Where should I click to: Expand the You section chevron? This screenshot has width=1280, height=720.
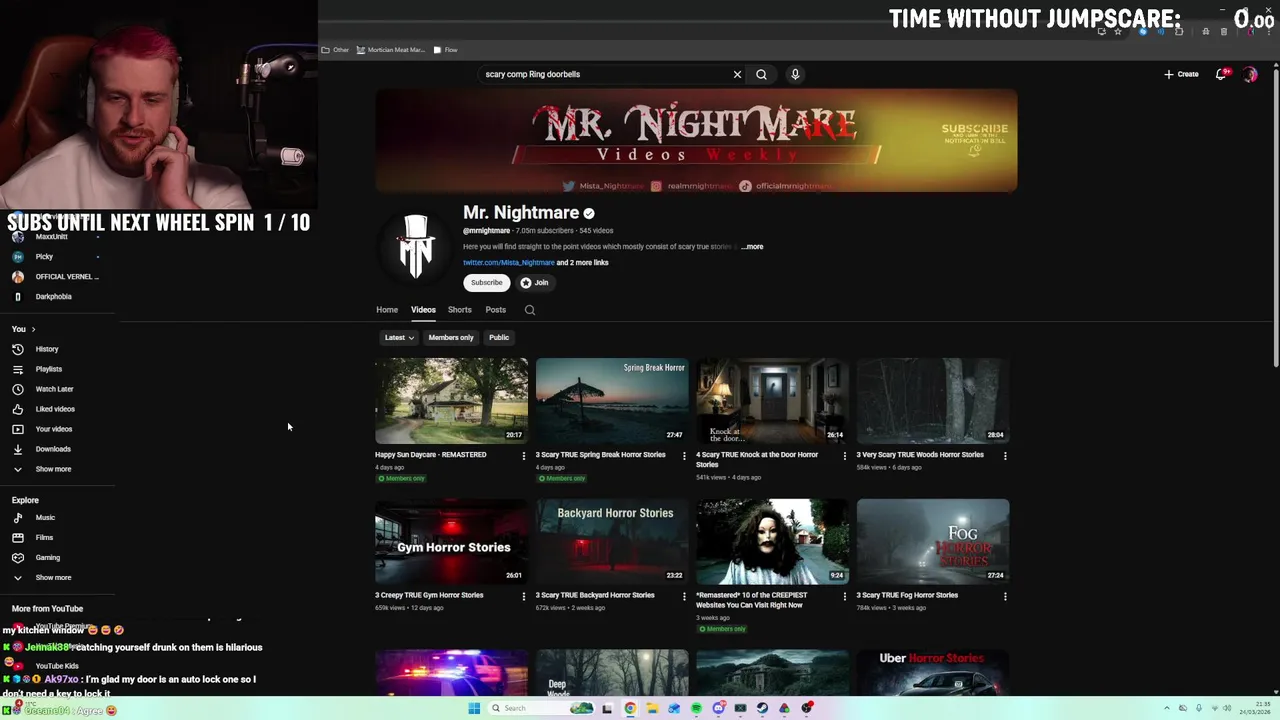(33, 329)
